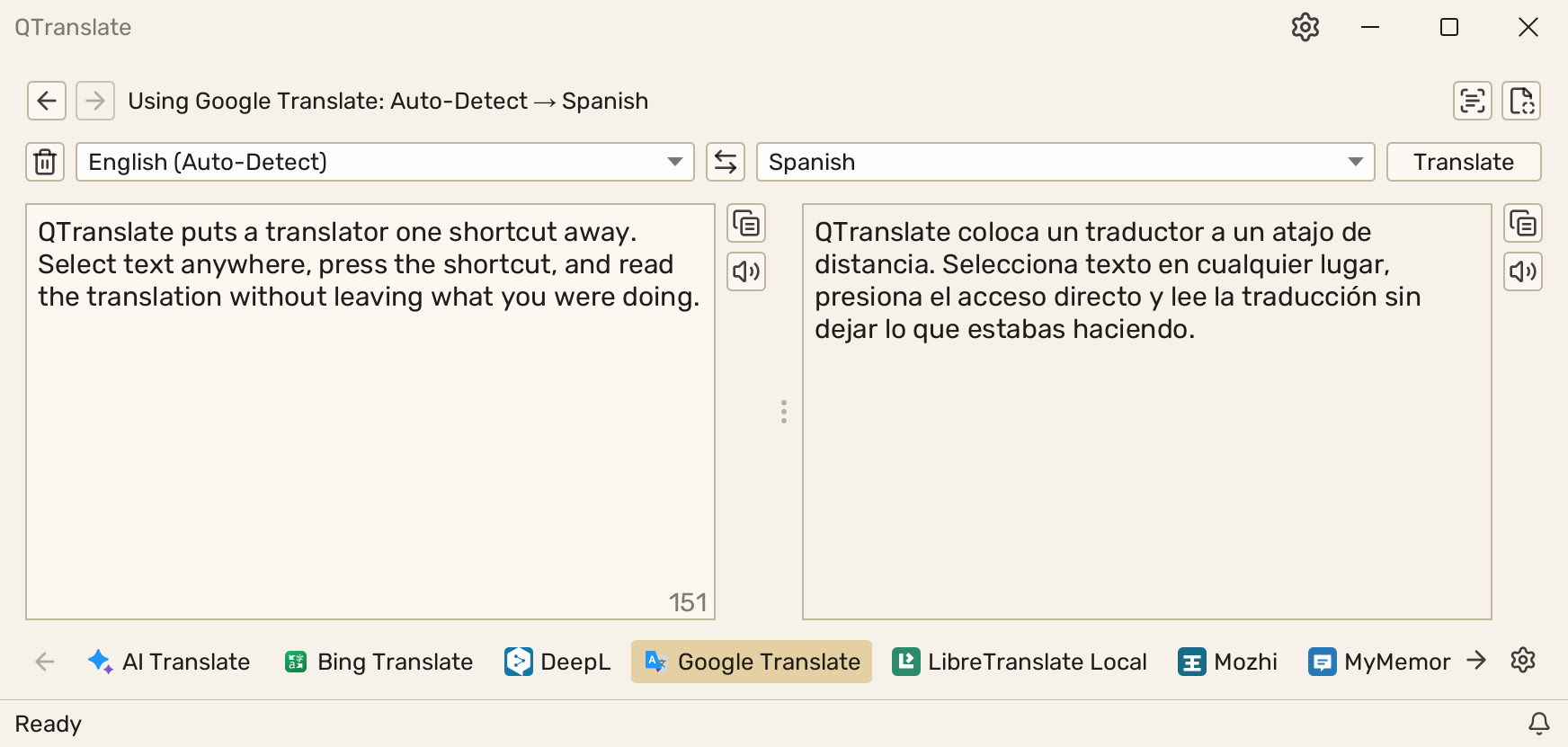1568x747 pixels.
Task: Go back to previous translation
Action: 47,101
